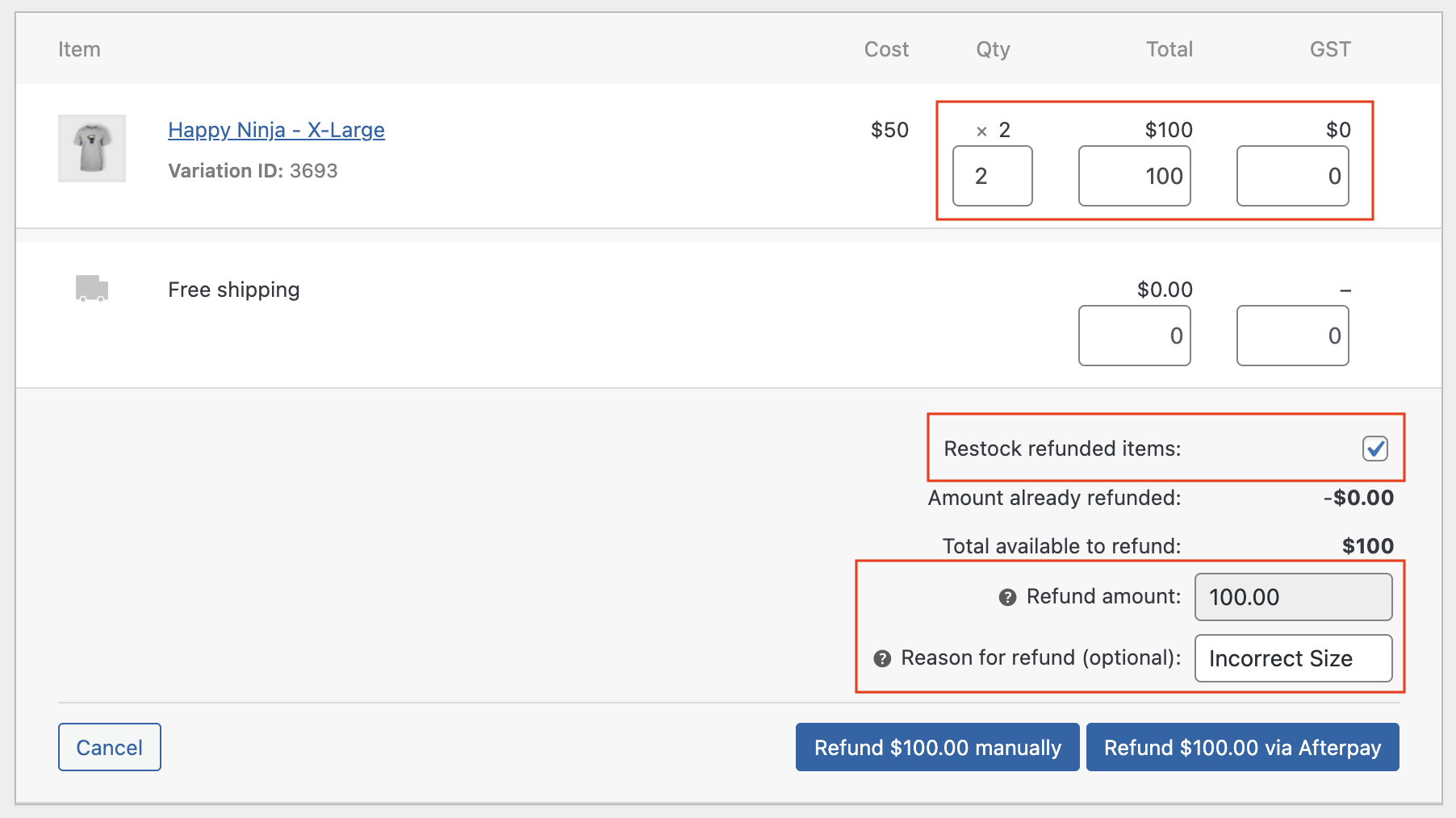Viewport: 1456px width, 818px height.
Task: Click Refund $100.00 manually button
Action: pos(937,747)
